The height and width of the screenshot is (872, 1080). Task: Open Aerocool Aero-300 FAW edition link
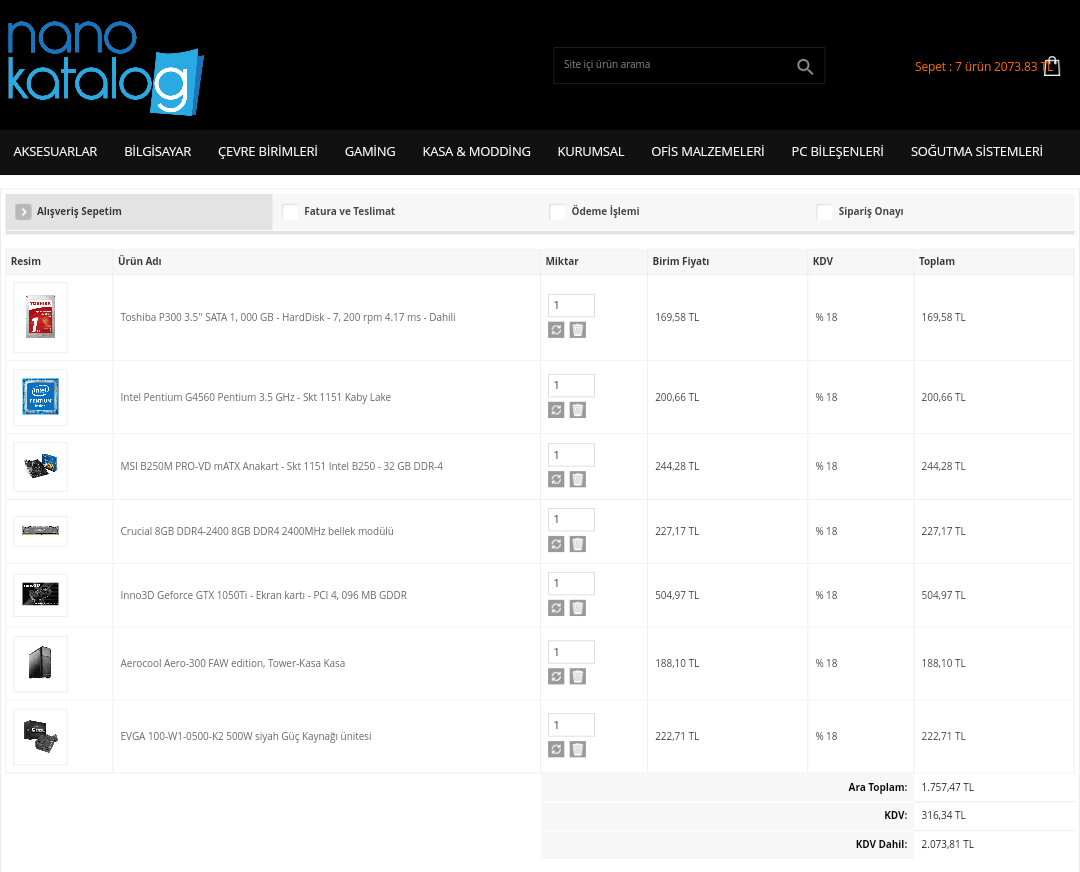[x=233, y=663]
